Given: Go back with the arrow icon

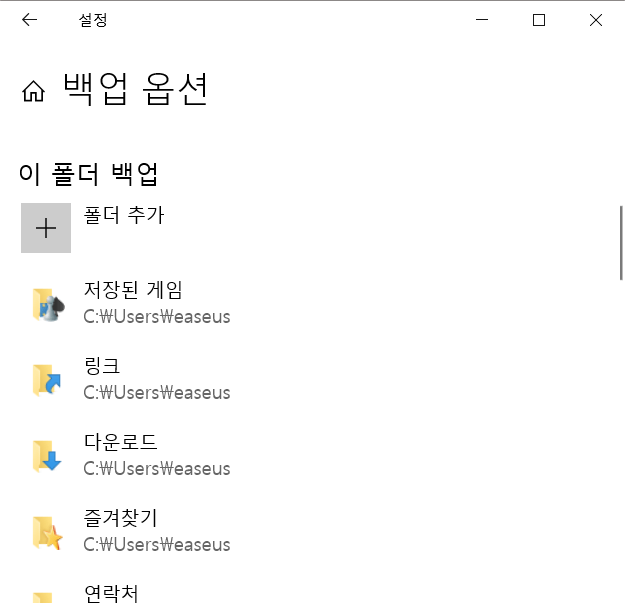Looking at the screenshot, I should point(29,20).
